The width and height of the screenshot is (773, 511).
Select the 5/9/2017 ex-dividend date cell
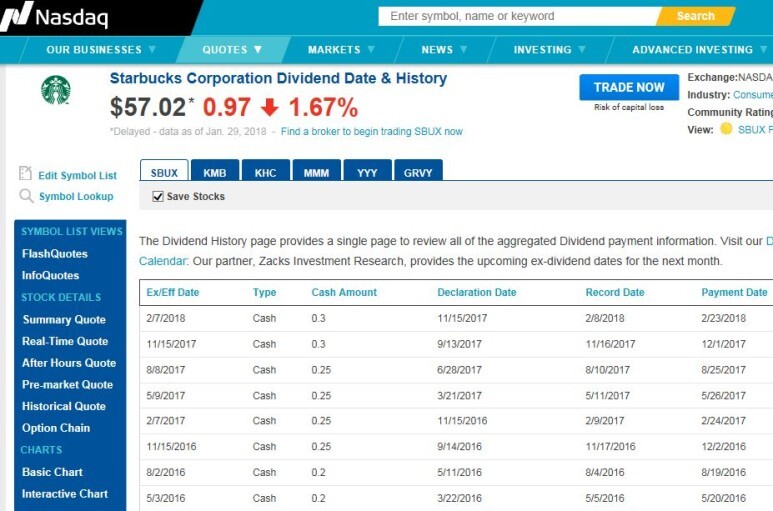(166, 396)
